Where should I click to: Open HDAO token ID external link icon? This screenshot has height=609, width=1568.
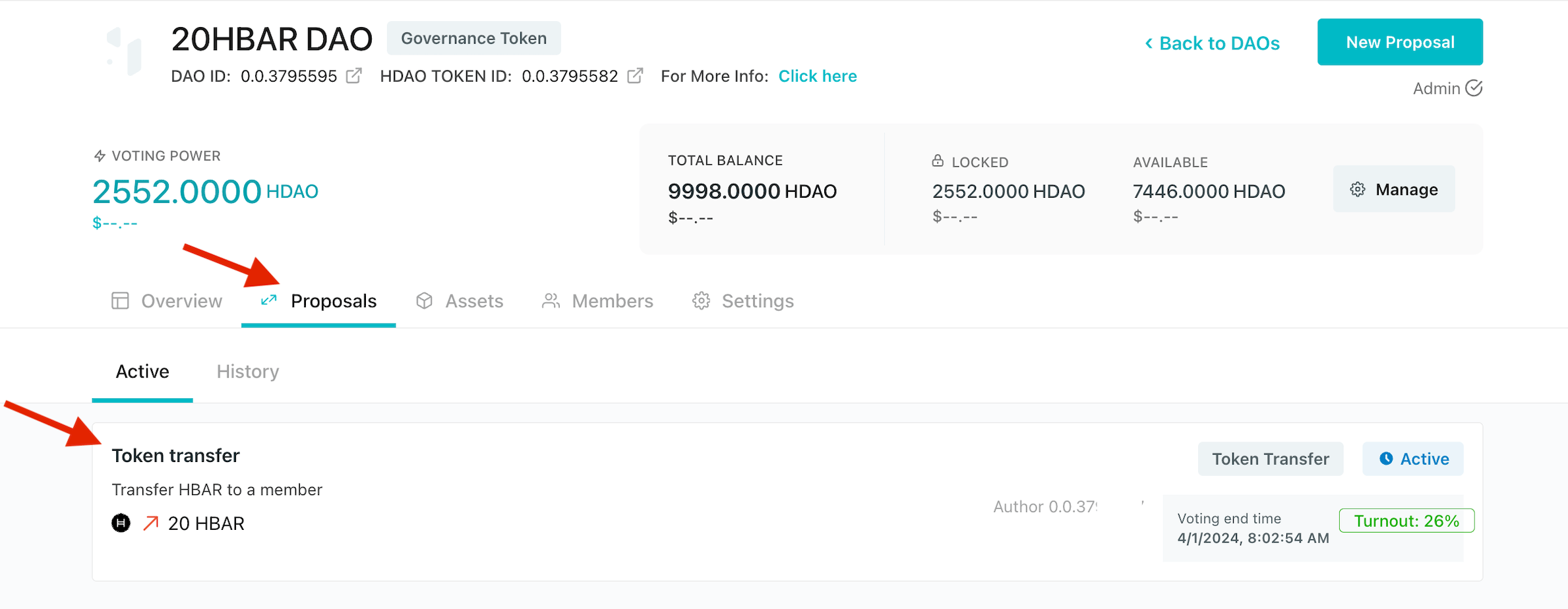635,76
